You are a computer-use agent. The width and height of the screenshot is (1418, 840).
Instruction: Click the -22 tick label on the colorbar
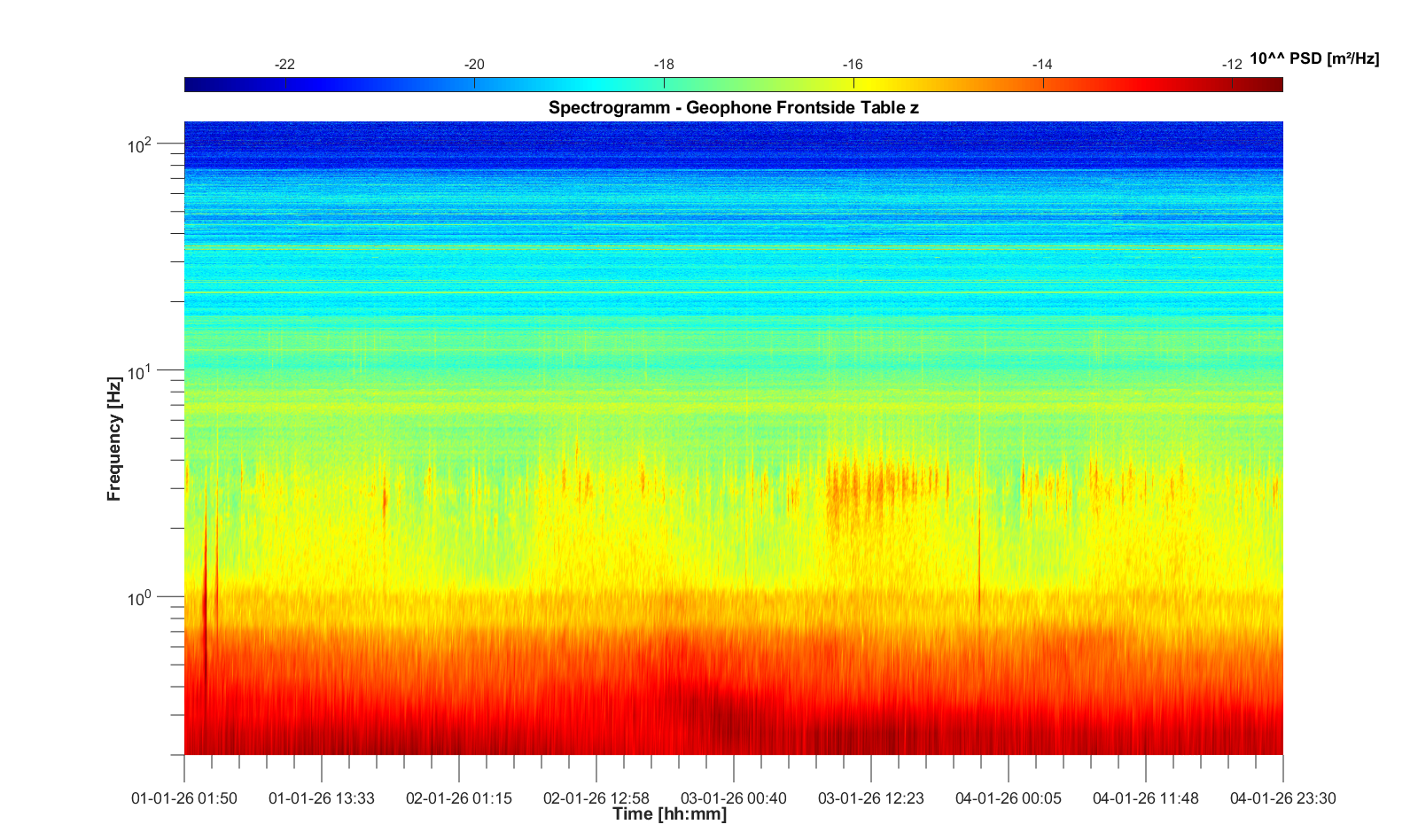(284, 65)
